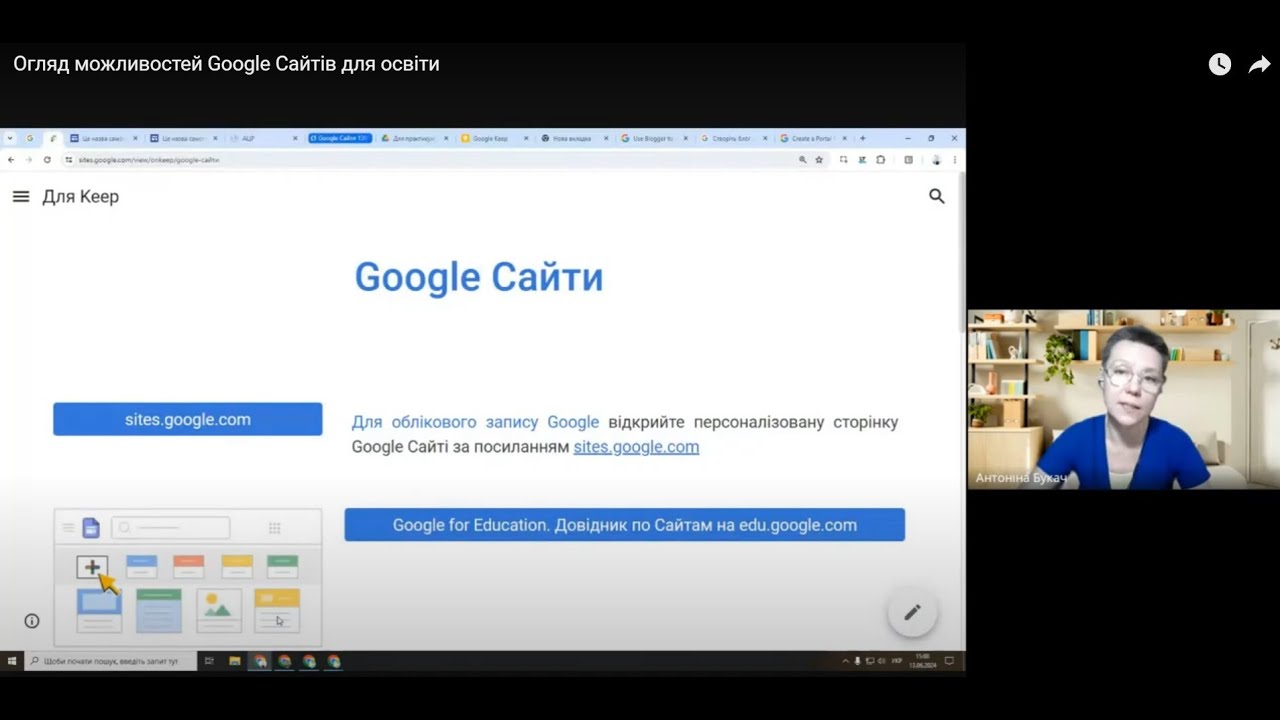Click the video title Огляд можливостей Google Сайтів
1280x720 pixels.
click(x=226, y=65)
